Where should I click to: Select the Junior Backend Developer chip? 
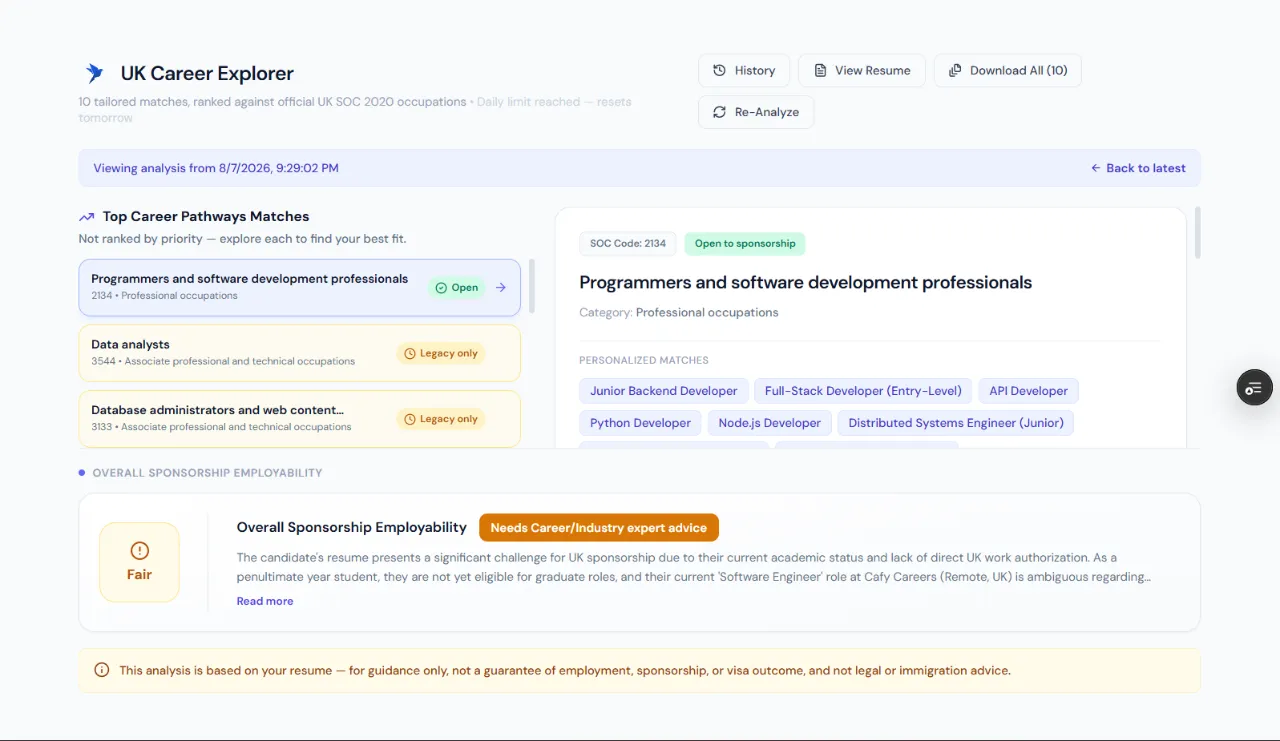(664, 391)
